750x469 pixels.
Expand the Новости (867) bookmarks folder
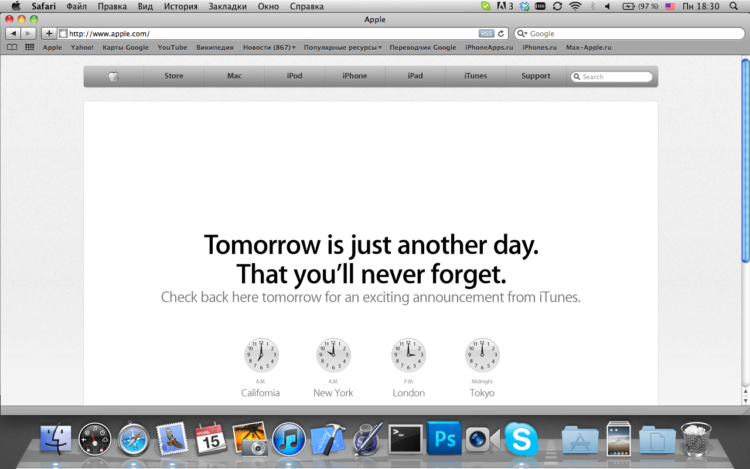coord(269,47)
